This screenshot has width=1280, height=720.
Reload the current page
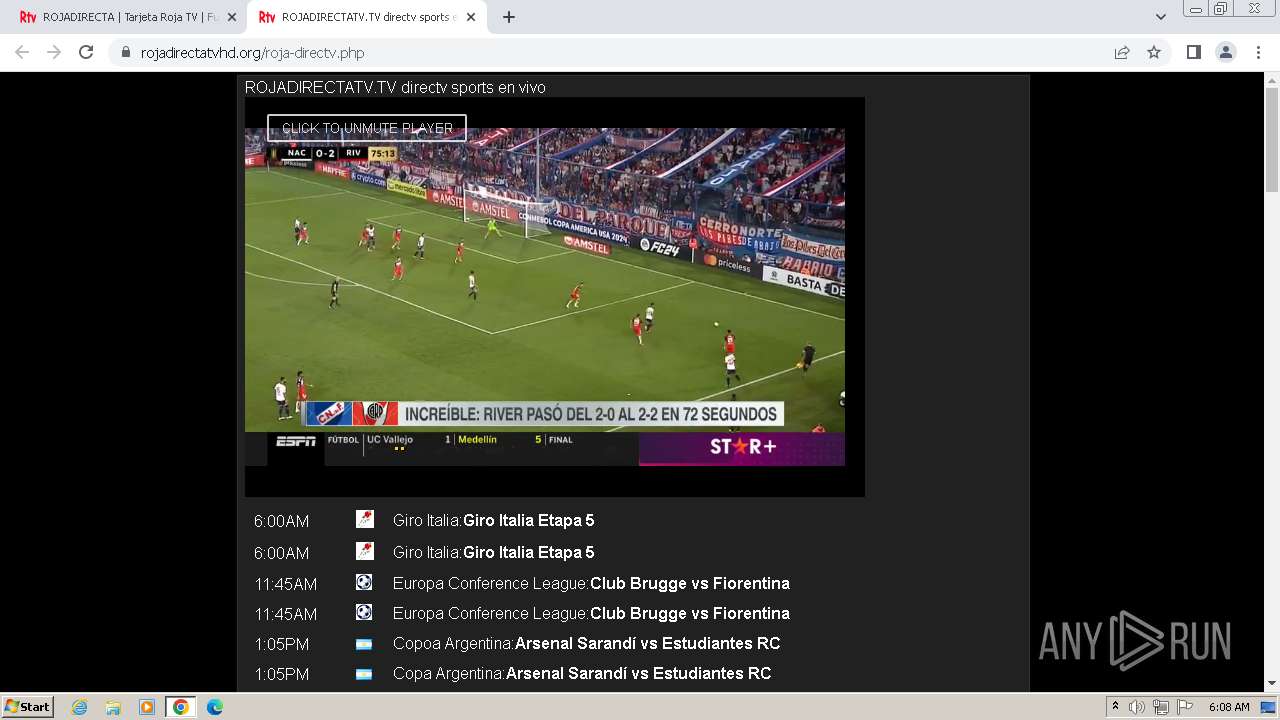tap(86, 53)
